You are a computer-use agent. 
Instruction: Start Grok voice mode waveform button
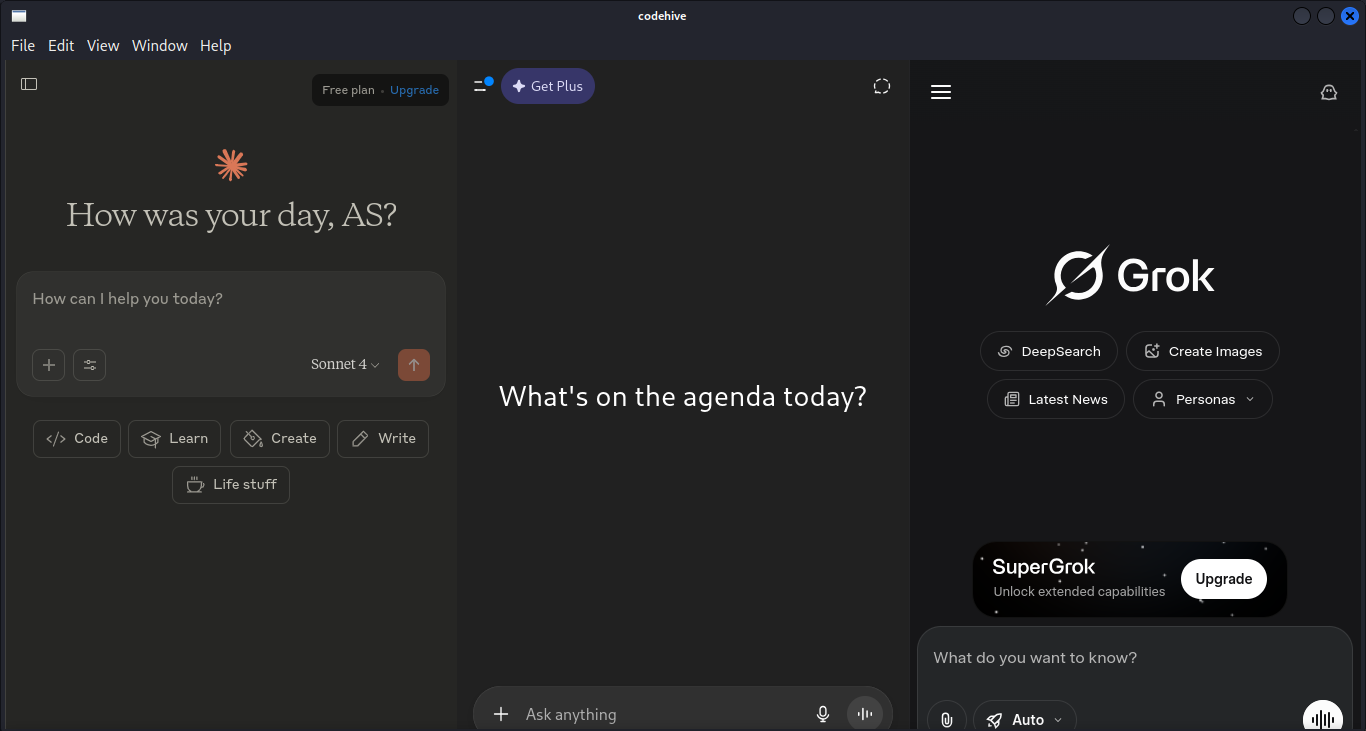coord(1323,717)
